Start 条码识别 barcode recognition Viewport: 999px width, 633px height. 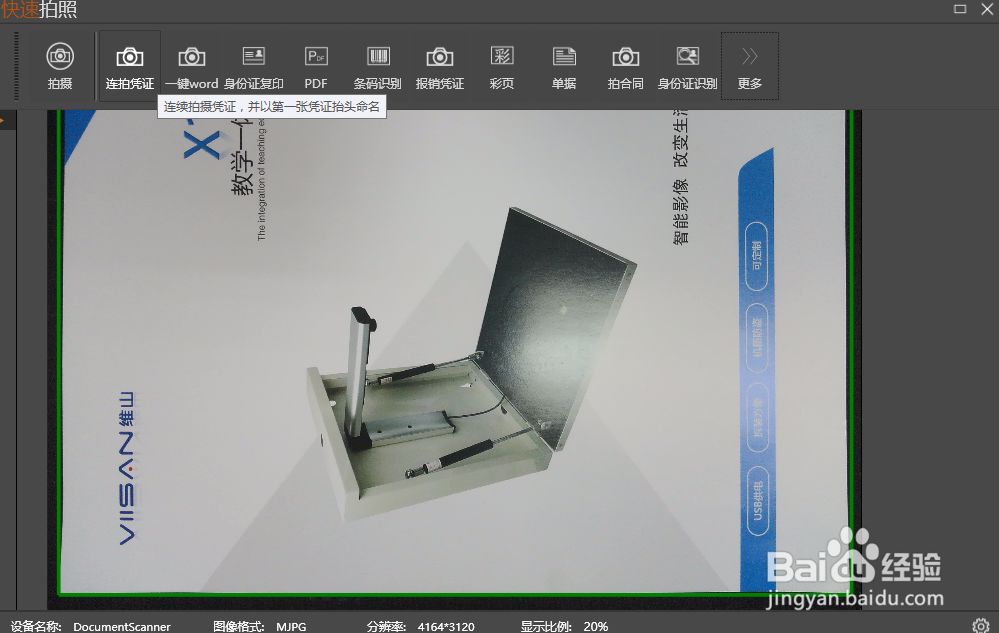tap(378, 65)
